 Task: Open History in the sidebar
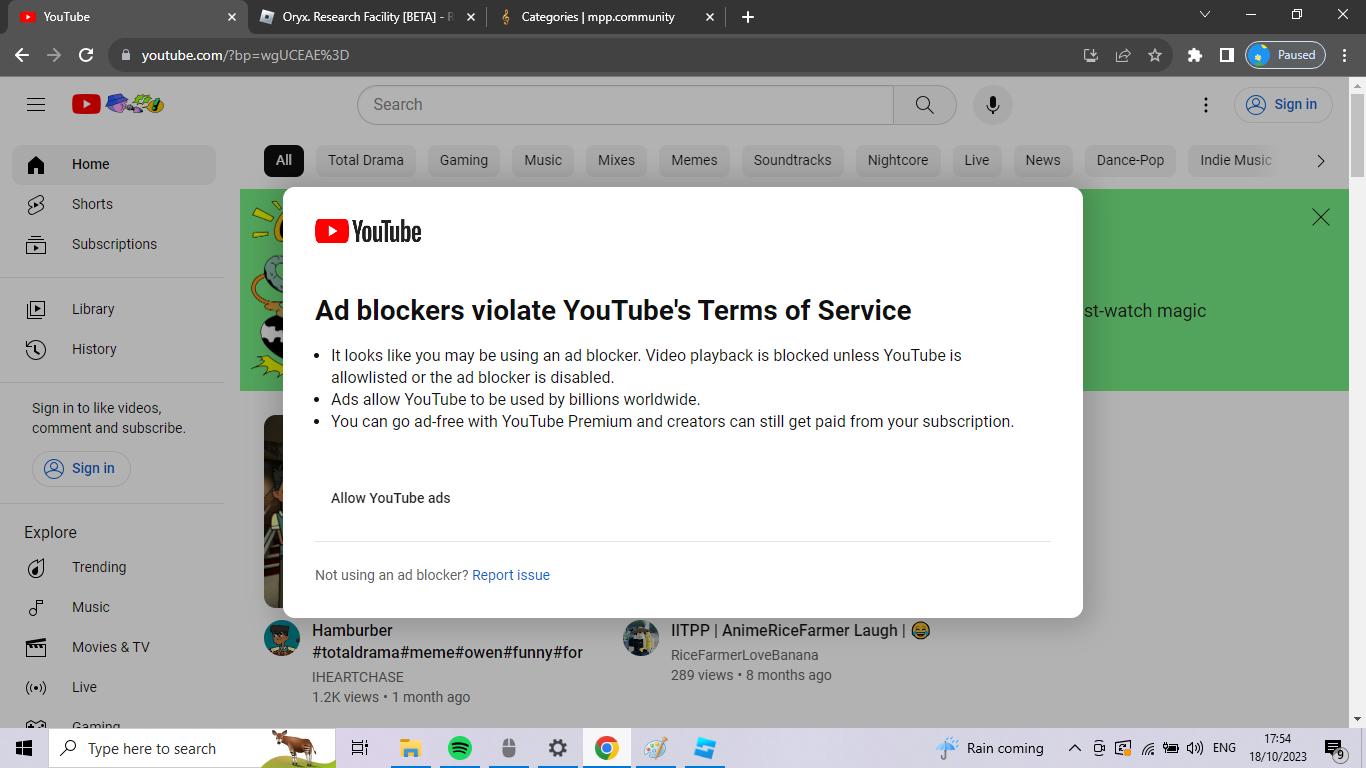114,349
